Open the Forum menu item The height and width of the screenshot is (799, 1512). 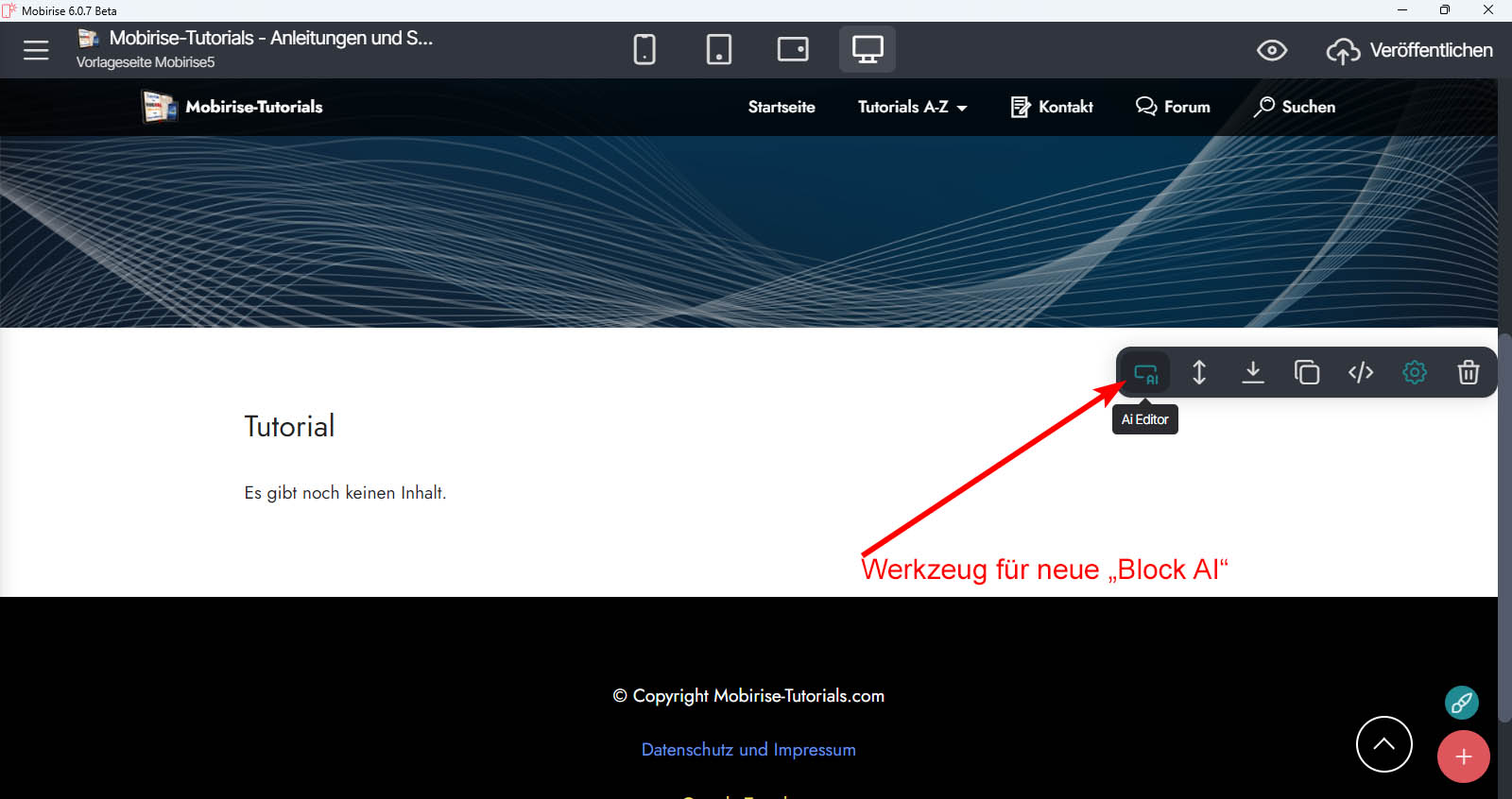(x=1173, y=107)
